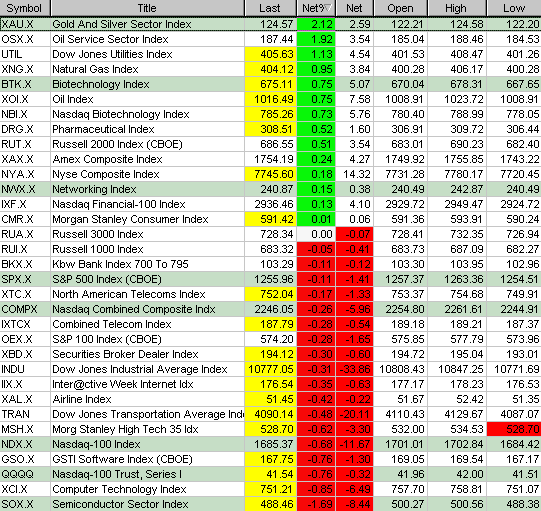Screen dimensions: 541x511
Task: Select the Airline Index row
Action: pyautogui.click(x=270, y=399)
